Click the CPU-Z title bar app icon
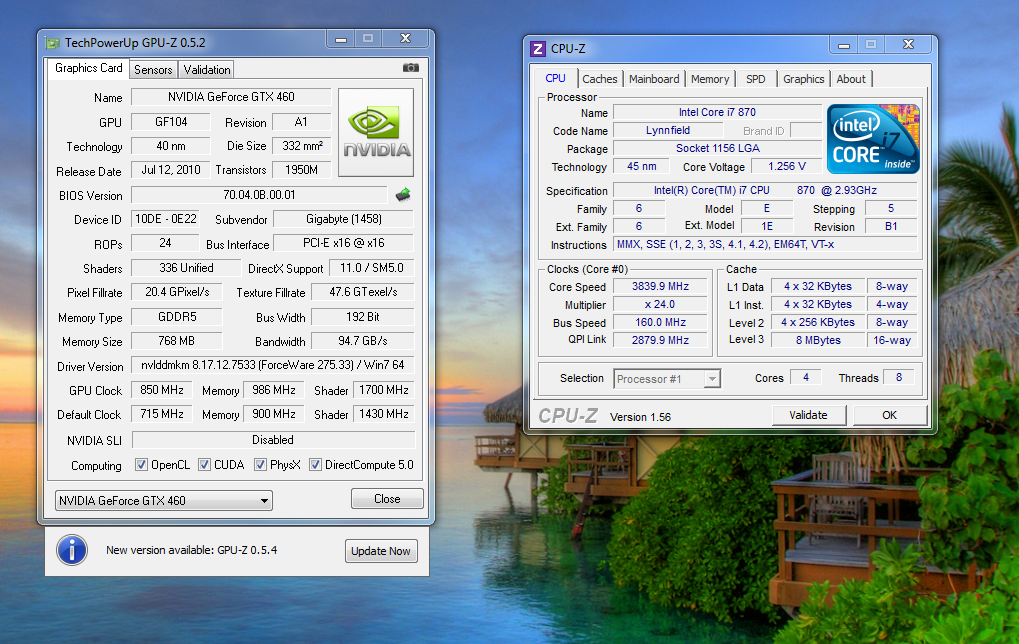1019x644 pixels. (x=538, y=48)
